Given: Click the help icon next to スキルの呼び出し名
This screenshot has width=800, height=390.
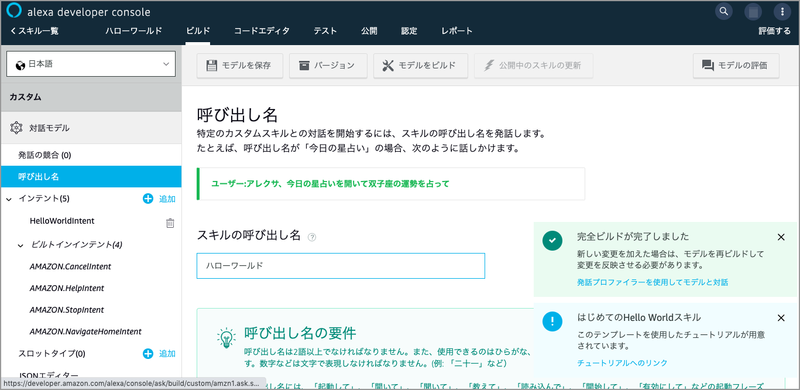Looking at the screenshot, I should pos(312,237).
